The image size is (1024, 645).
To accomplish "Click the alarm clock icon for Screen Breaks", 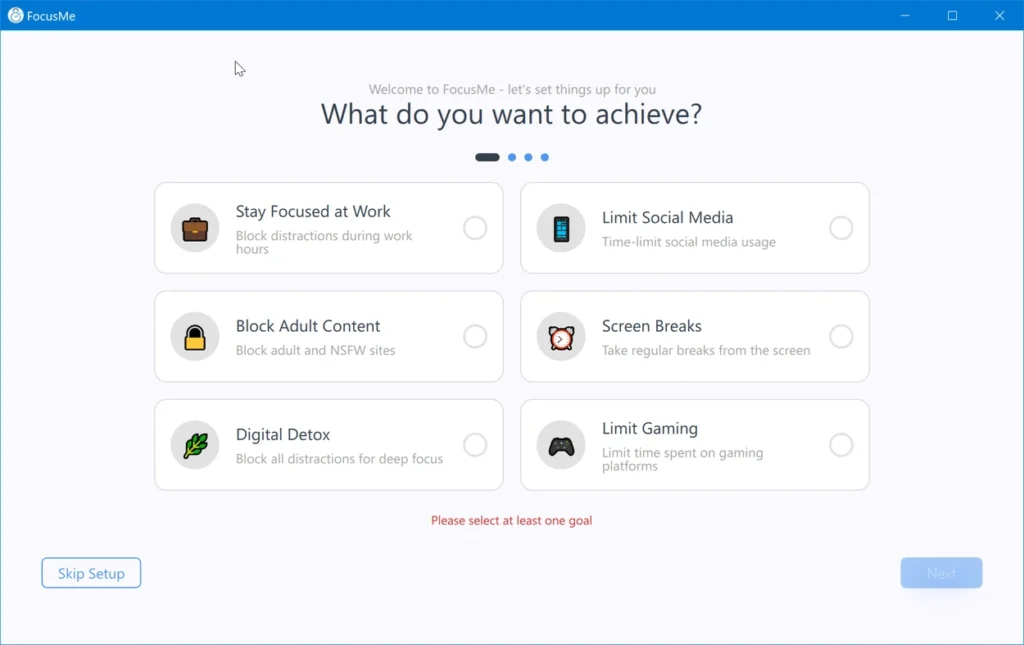I will (x=561, y=337).
